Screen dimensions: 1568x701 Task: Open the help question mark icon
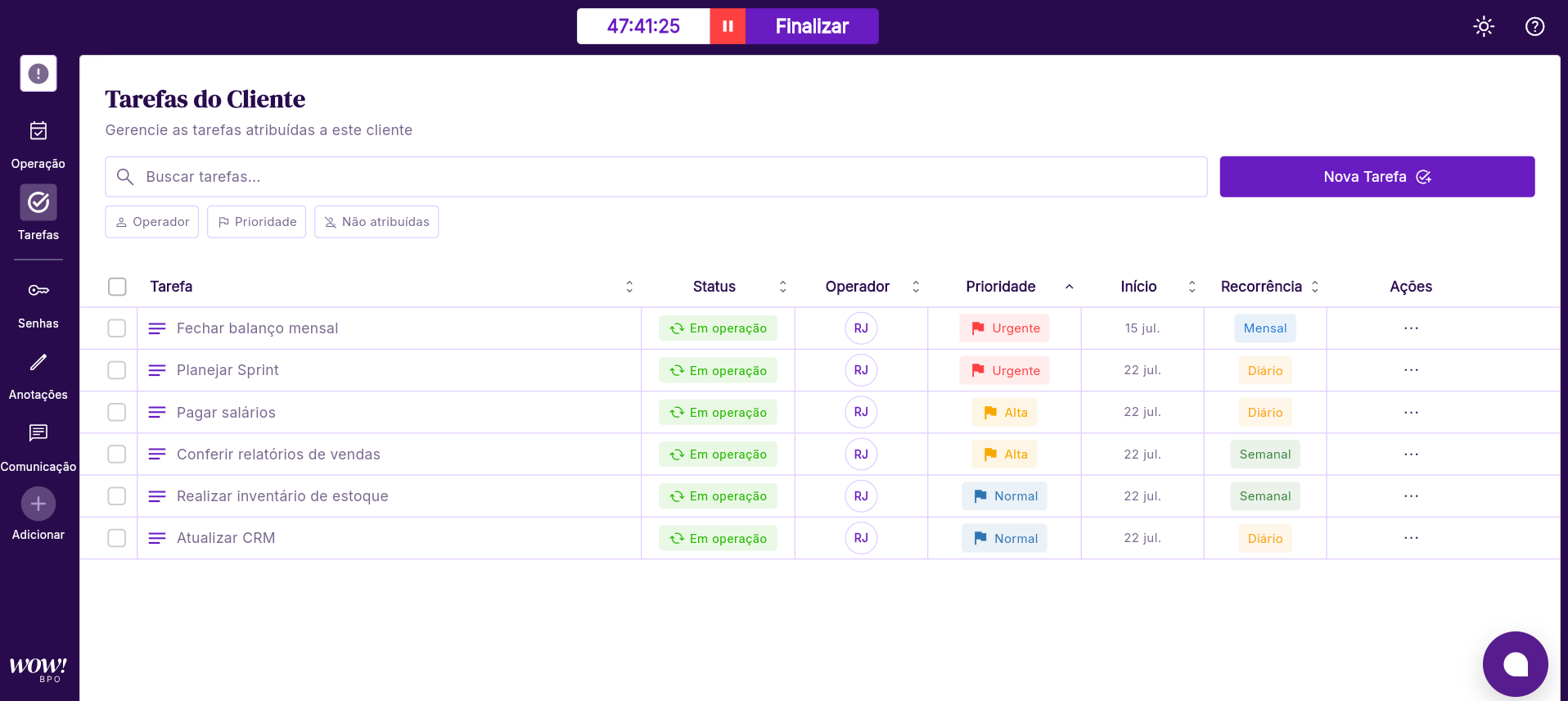1534,26
